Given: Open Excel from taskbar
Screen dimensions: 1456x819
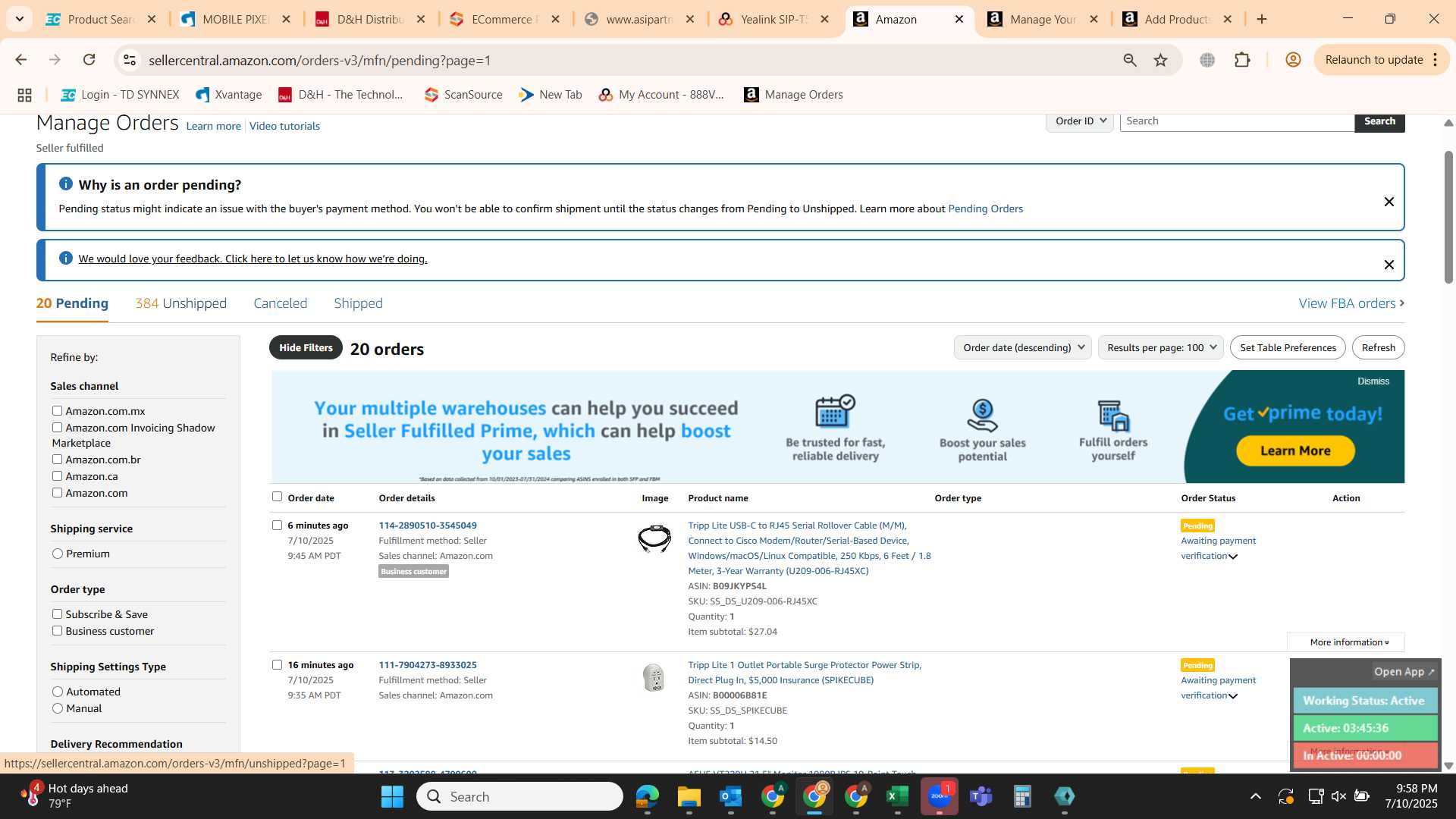Looking at the screenshot, I should point(897,796).
